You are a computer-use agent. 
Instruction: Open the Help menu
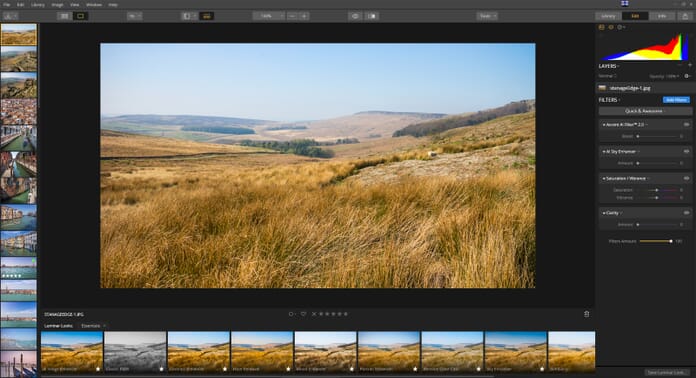[x=113, y=4]
